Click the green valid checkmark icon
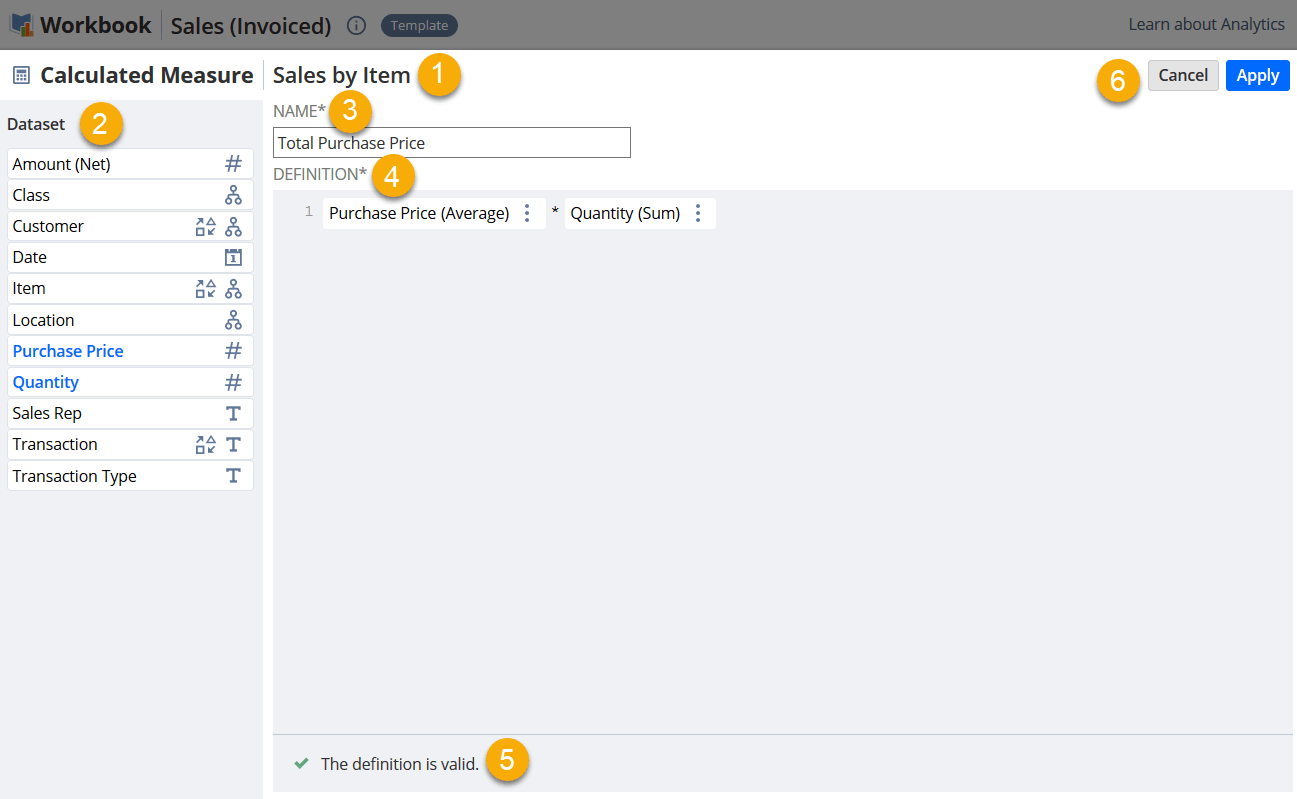 pyautogui.click(x=301, y=763)
